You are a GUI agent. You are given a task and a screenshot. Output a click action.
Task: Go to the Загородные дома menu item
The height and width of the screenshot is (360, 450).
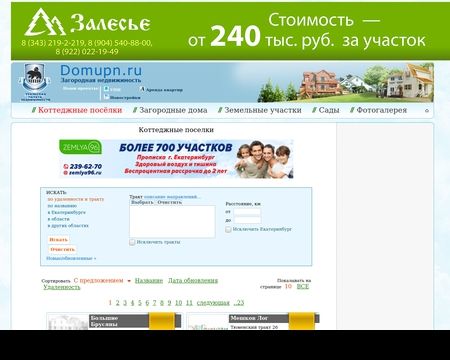click(173, 110)
